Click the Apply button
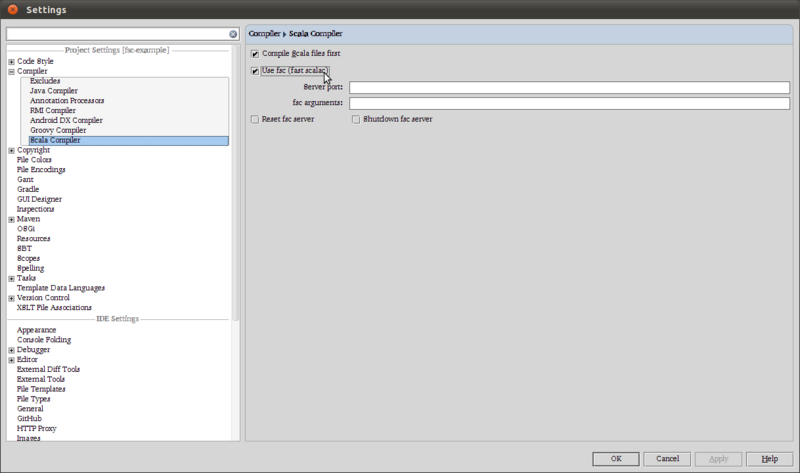This screenshot has height=473, width=800. [718, 459]
